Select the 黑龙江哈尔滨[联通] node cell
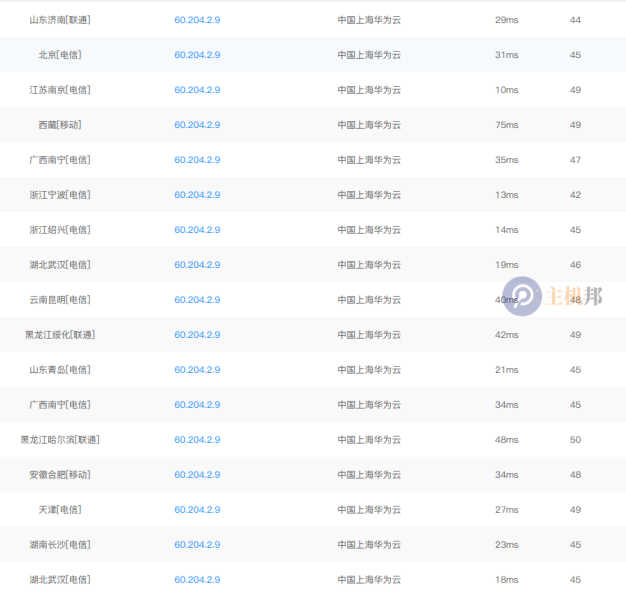 pos(60,440)
